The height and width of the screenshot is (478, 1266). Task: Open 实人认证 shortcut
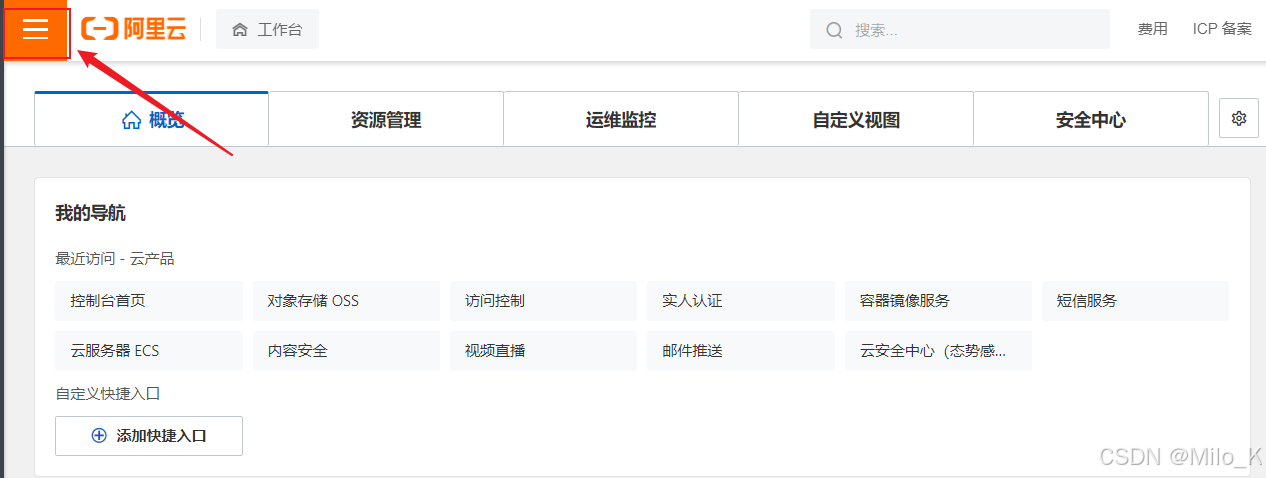[741, 301]
